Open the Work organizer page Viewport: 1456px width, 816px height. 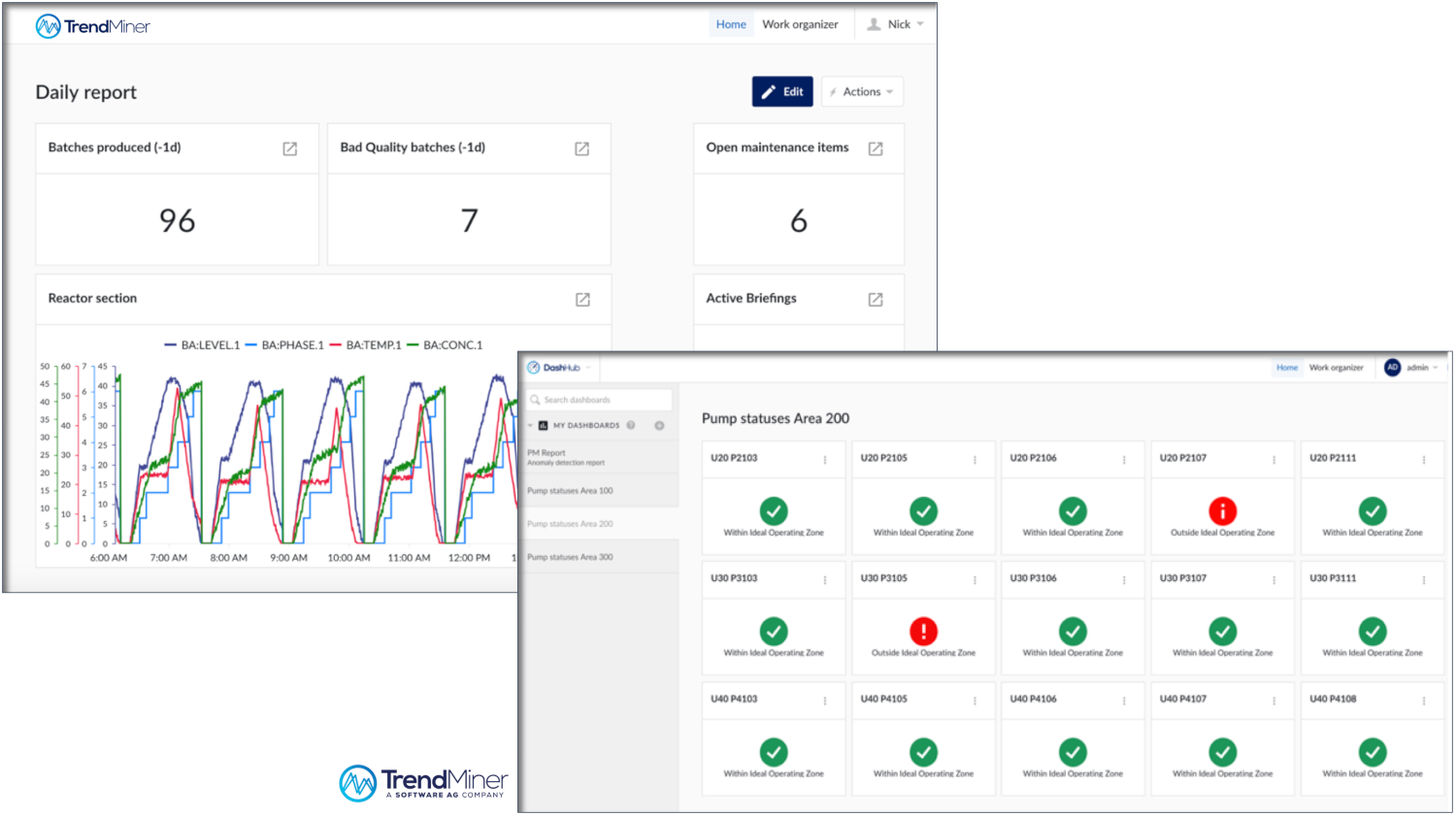(x=801, y=24)
